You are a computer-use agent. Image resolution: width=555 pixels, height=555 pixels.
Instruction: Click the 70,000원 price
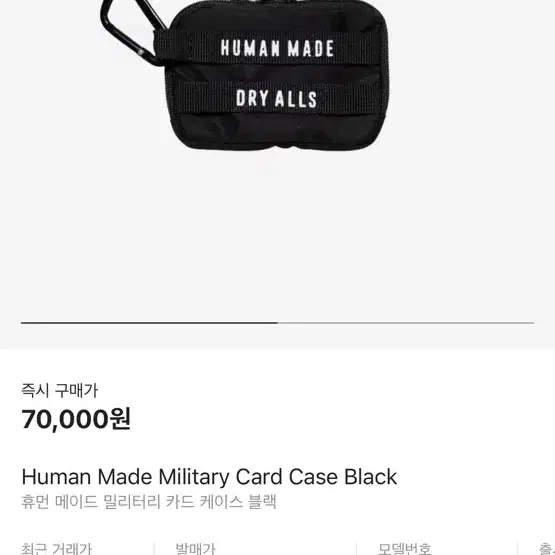click(76, 419)
